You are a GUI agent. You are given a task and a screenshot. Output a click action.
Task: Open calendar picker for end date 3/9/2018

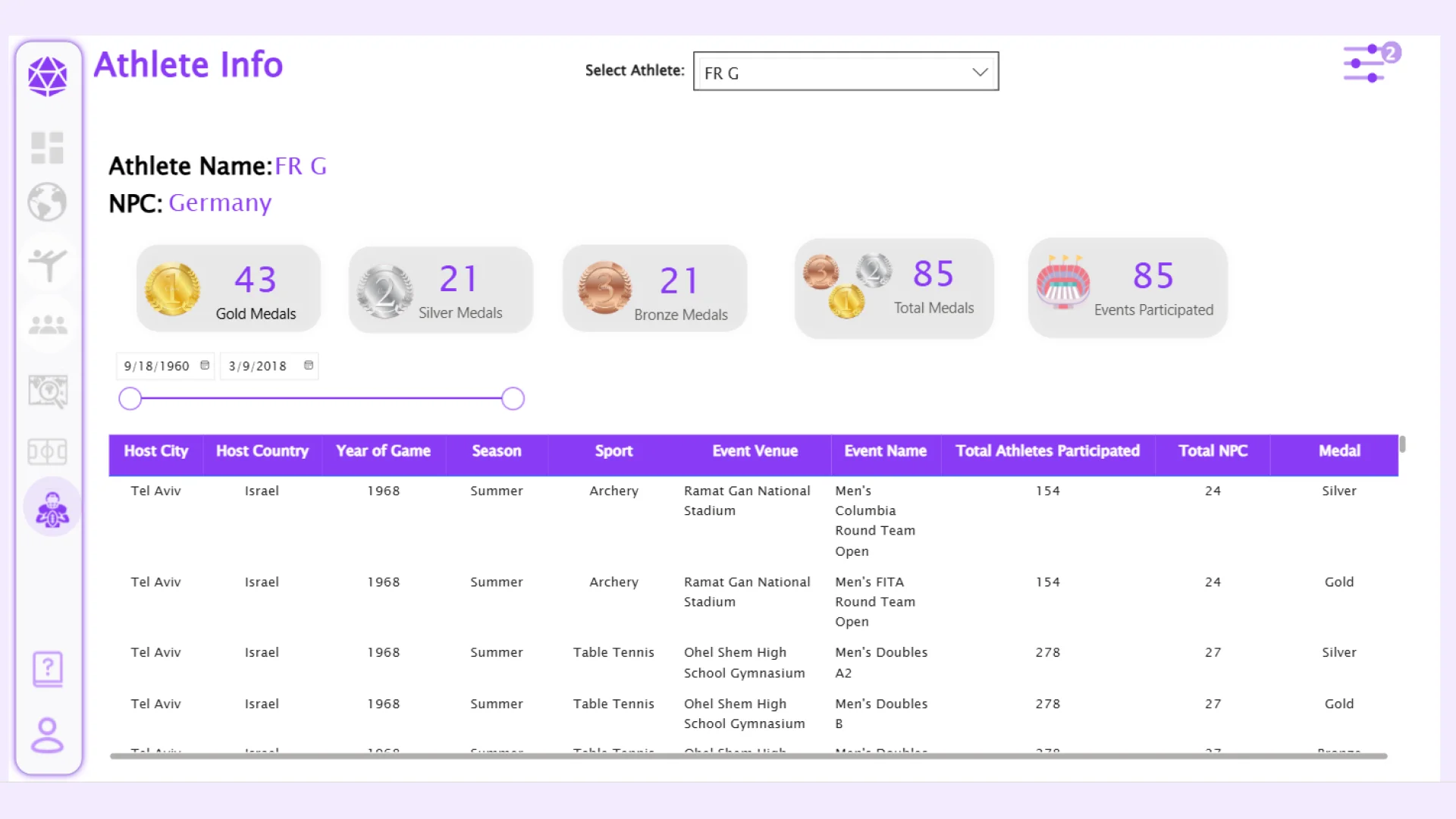[309, 366]
